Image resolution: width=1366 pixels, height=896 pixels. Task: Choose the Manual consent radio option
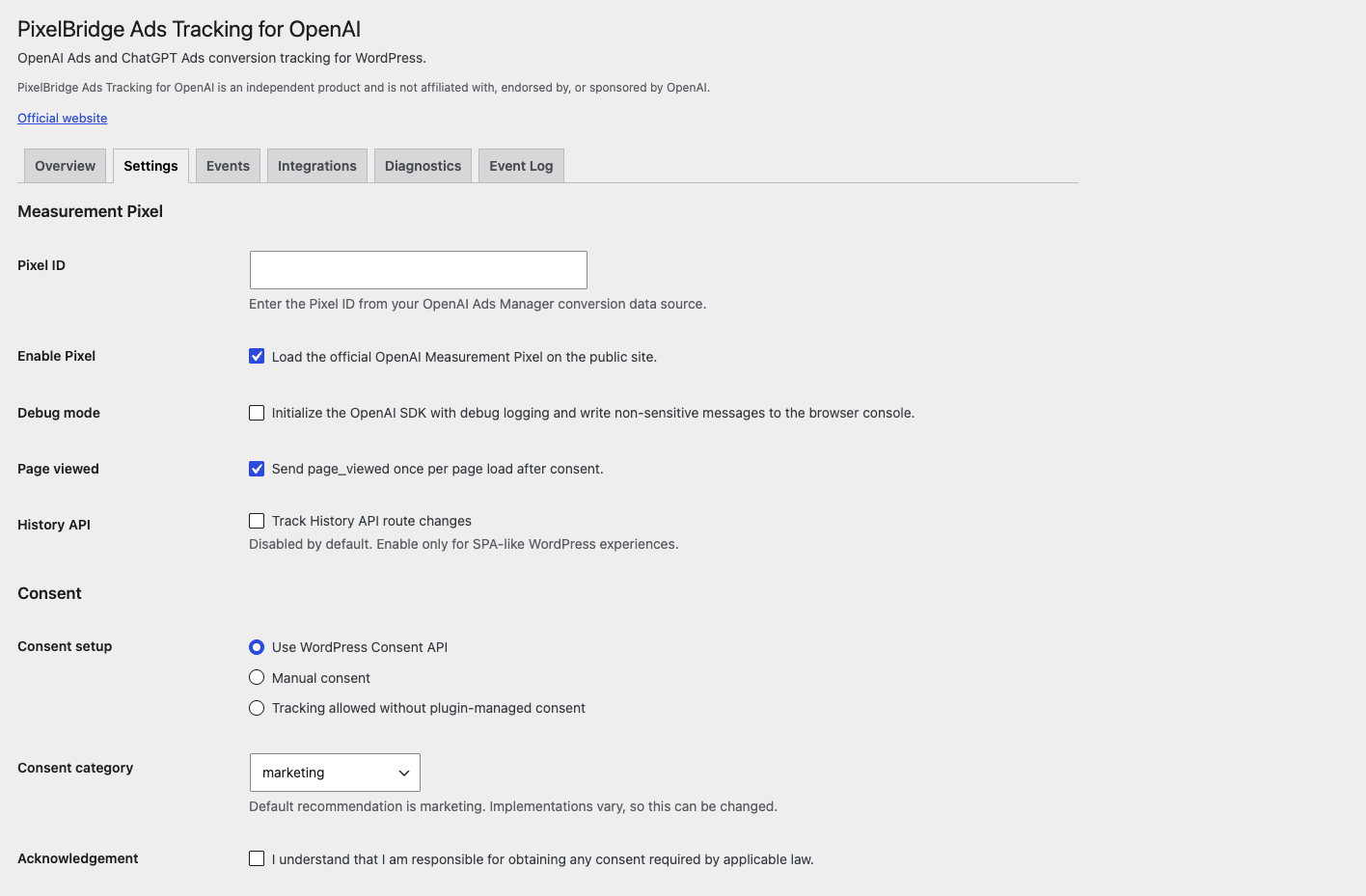point(257,678)
